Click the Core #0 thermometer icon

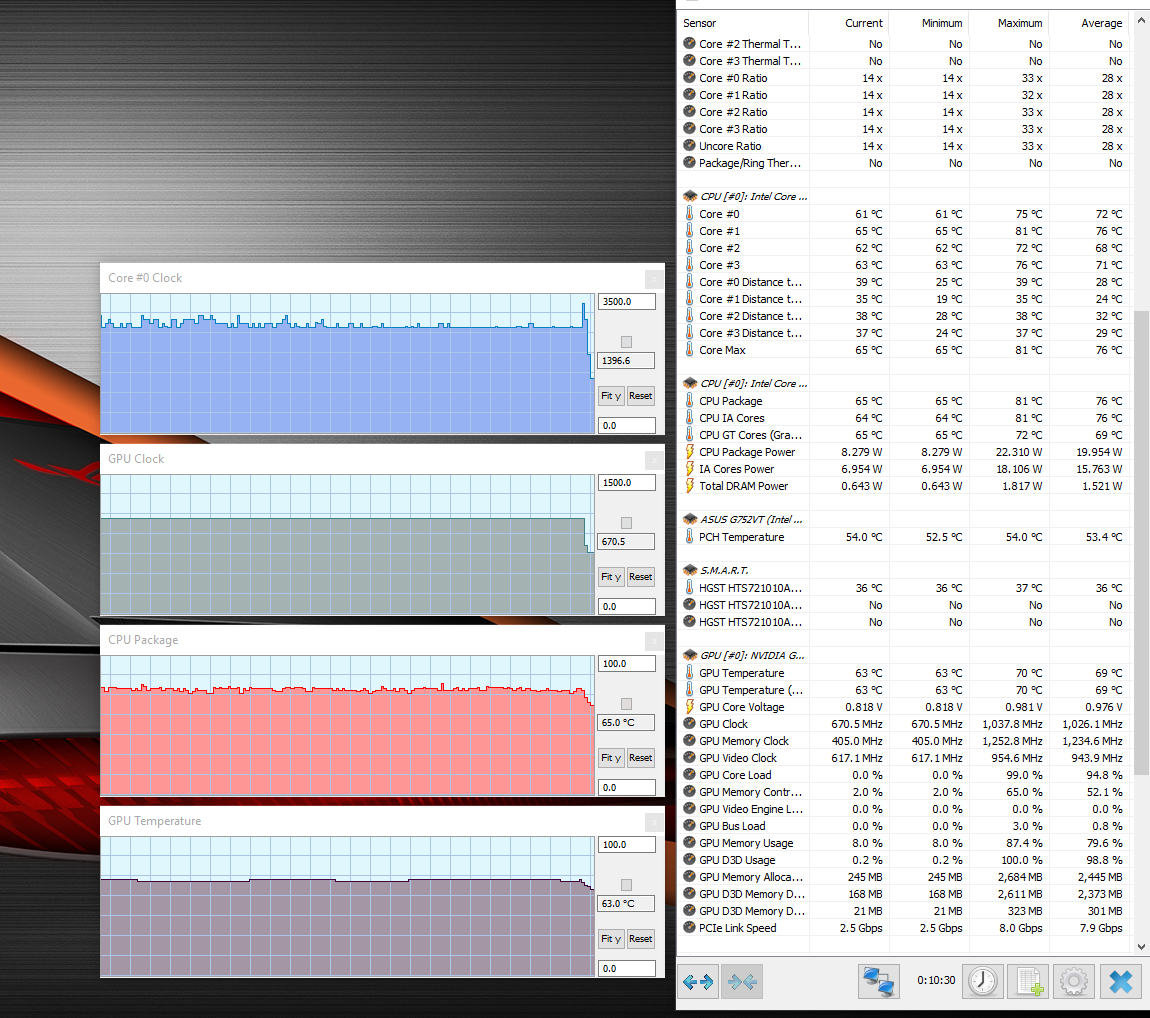[x=689, y=214]
